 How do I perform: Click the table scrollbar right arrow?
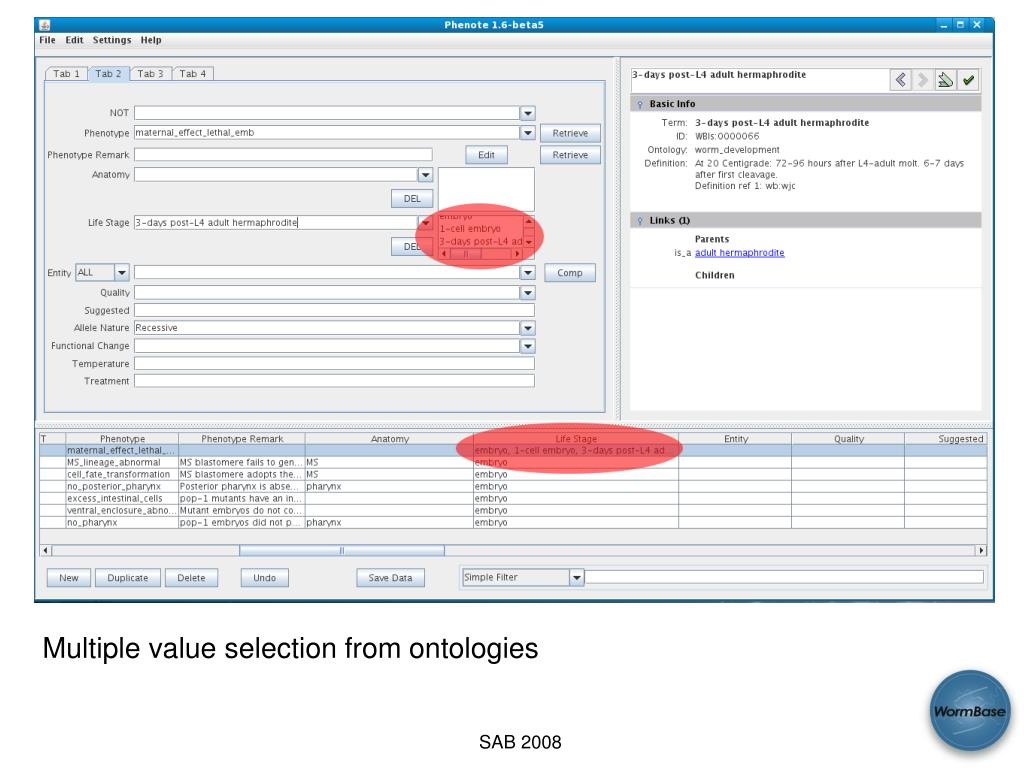coord(981,551)
